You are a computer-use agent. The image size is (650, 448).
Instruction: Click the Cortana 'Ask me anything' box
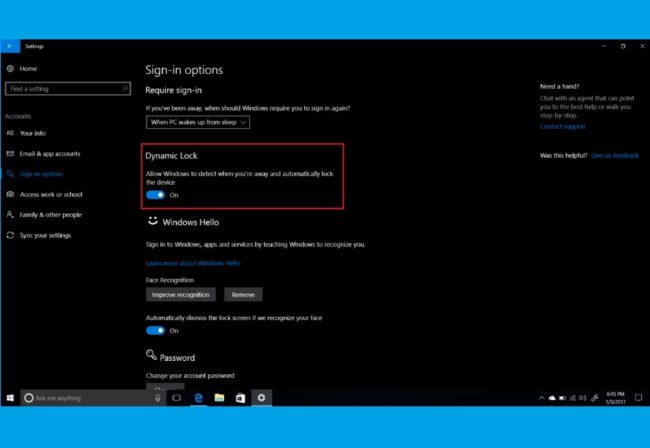click(92, 398)
